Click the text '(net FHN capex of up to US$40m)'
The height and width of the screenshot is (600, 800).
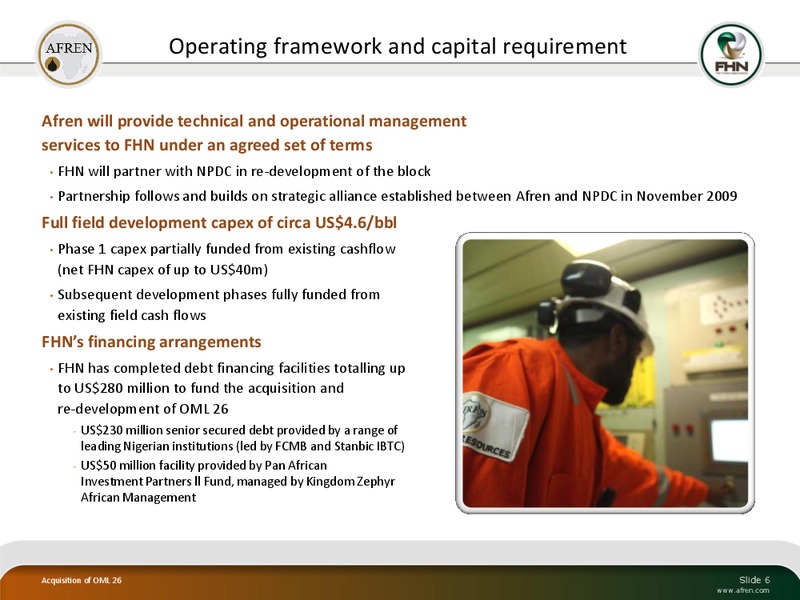(162, 269)
